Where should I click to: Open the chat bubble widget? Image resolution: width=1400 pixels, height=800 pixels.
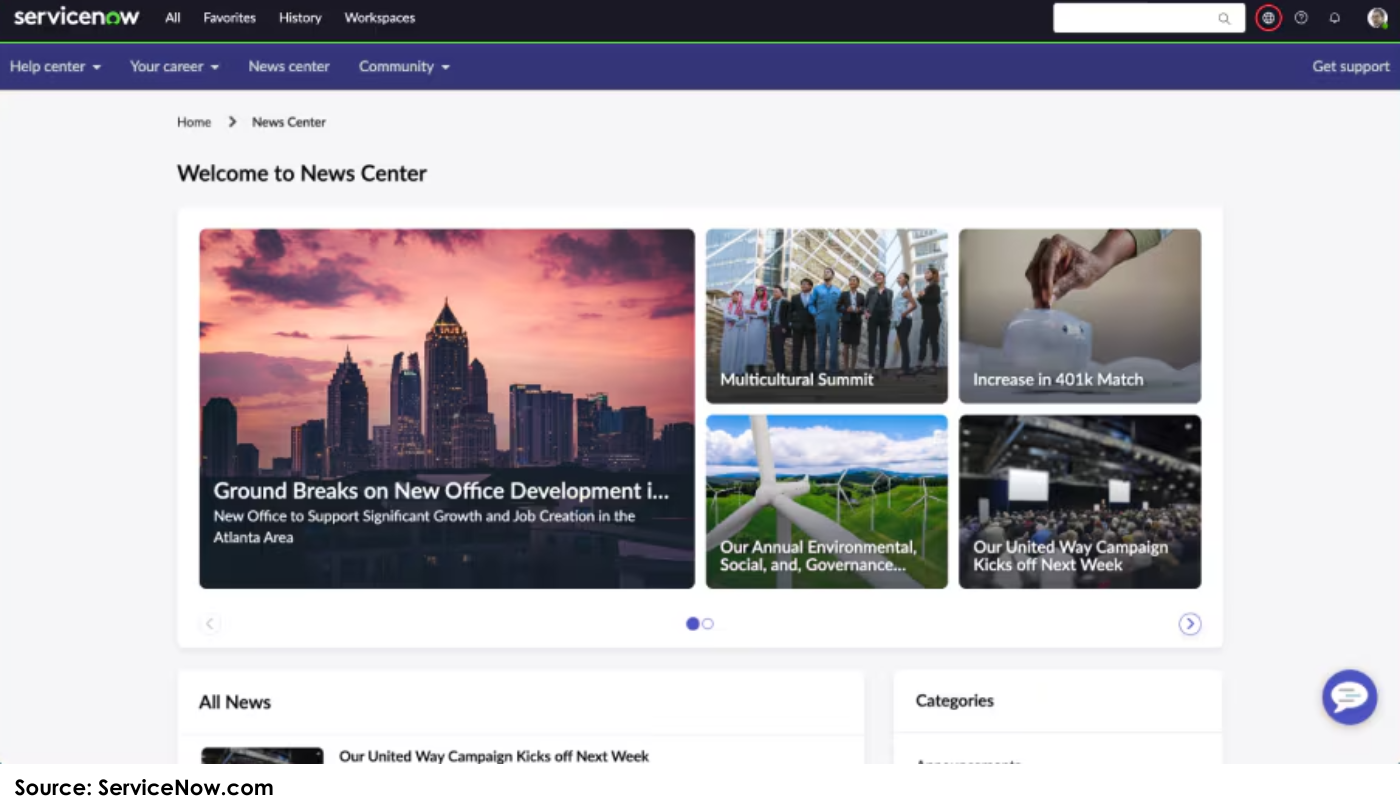click(x=1349, y=697)
